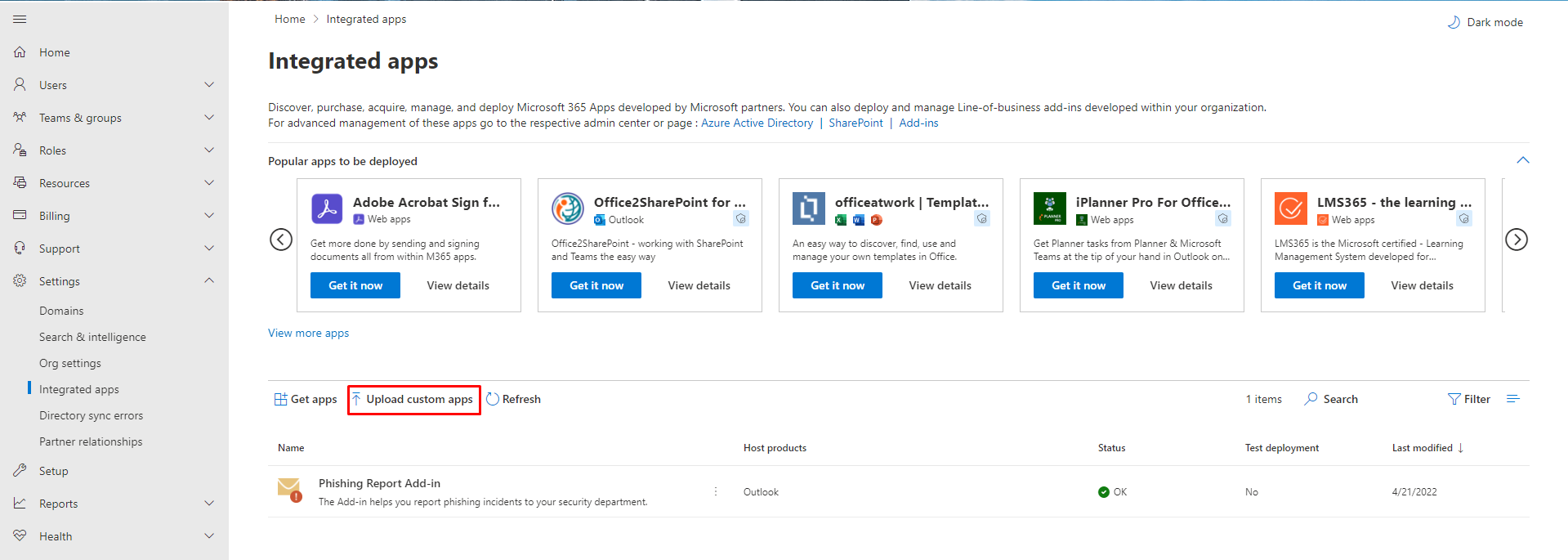Open Directory sync errors
The width and height of the screenshot is (1568, 560).
[x=91, y=415]
